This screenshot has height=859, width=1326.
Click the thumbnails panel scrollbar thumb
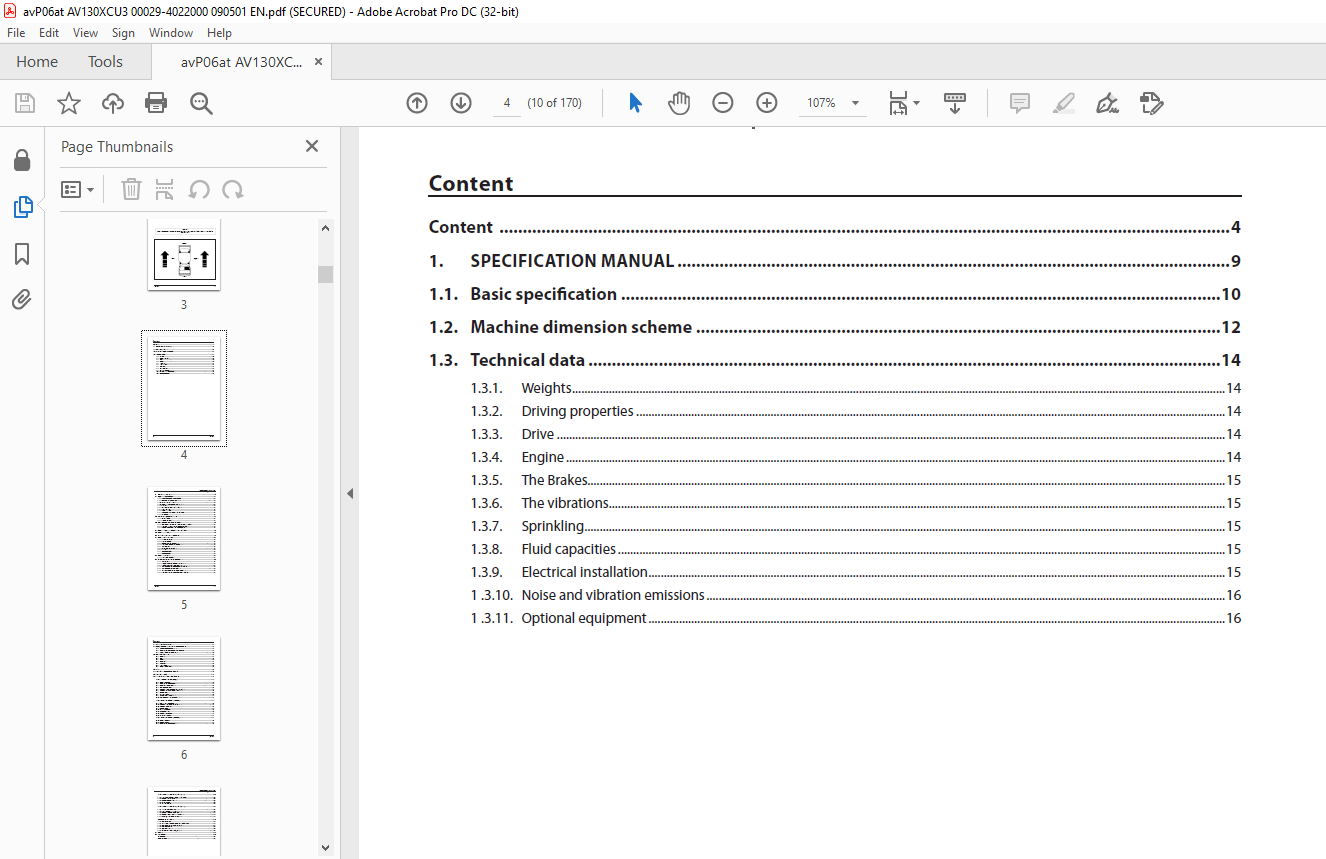coord(325,274)
